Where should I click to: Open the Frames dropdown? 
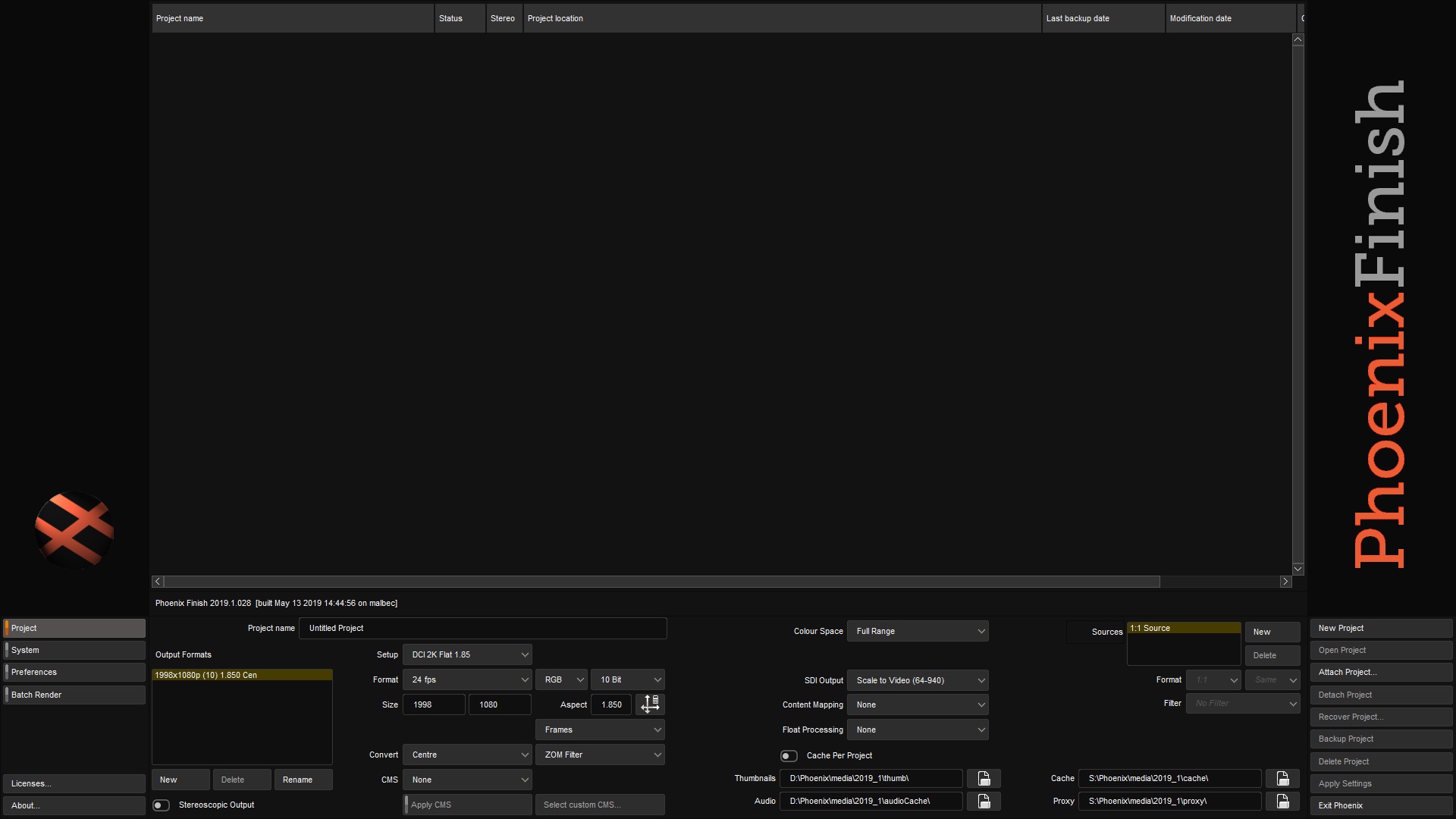pyautogui.click(x=600, y=730)
